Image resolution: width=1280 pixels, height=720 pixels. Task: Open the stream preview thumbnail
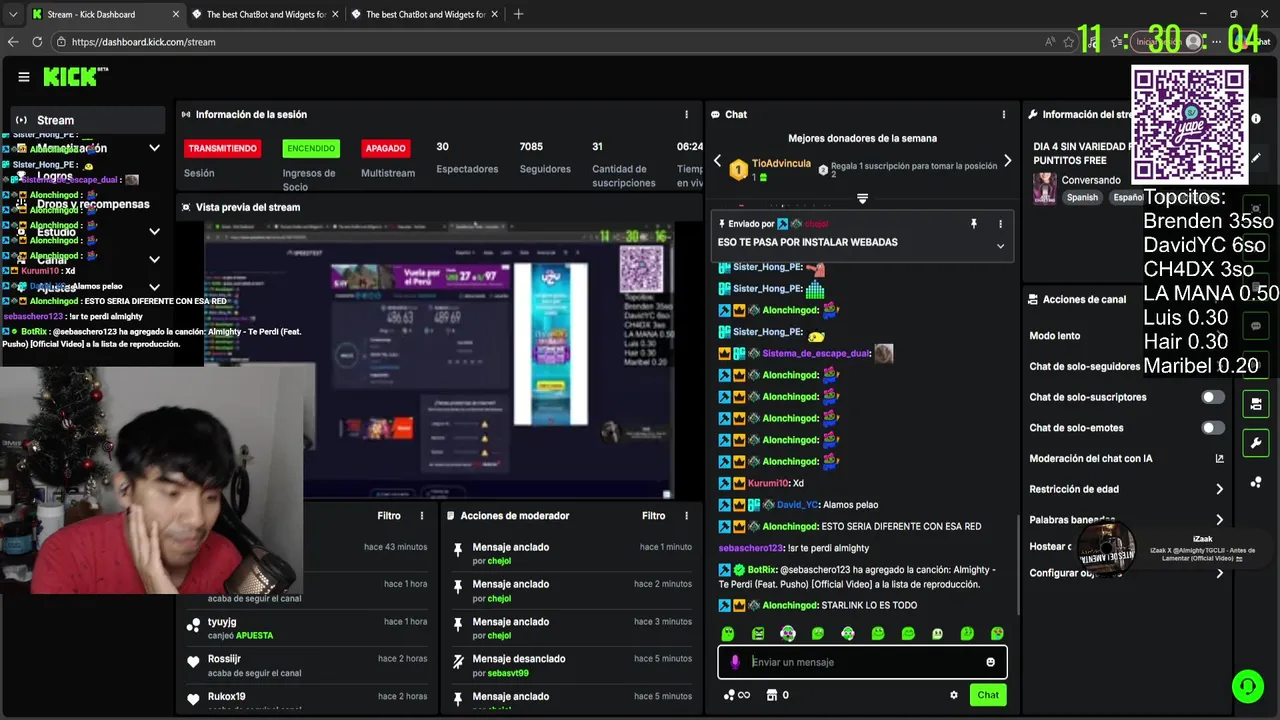[x=440, y=360]
